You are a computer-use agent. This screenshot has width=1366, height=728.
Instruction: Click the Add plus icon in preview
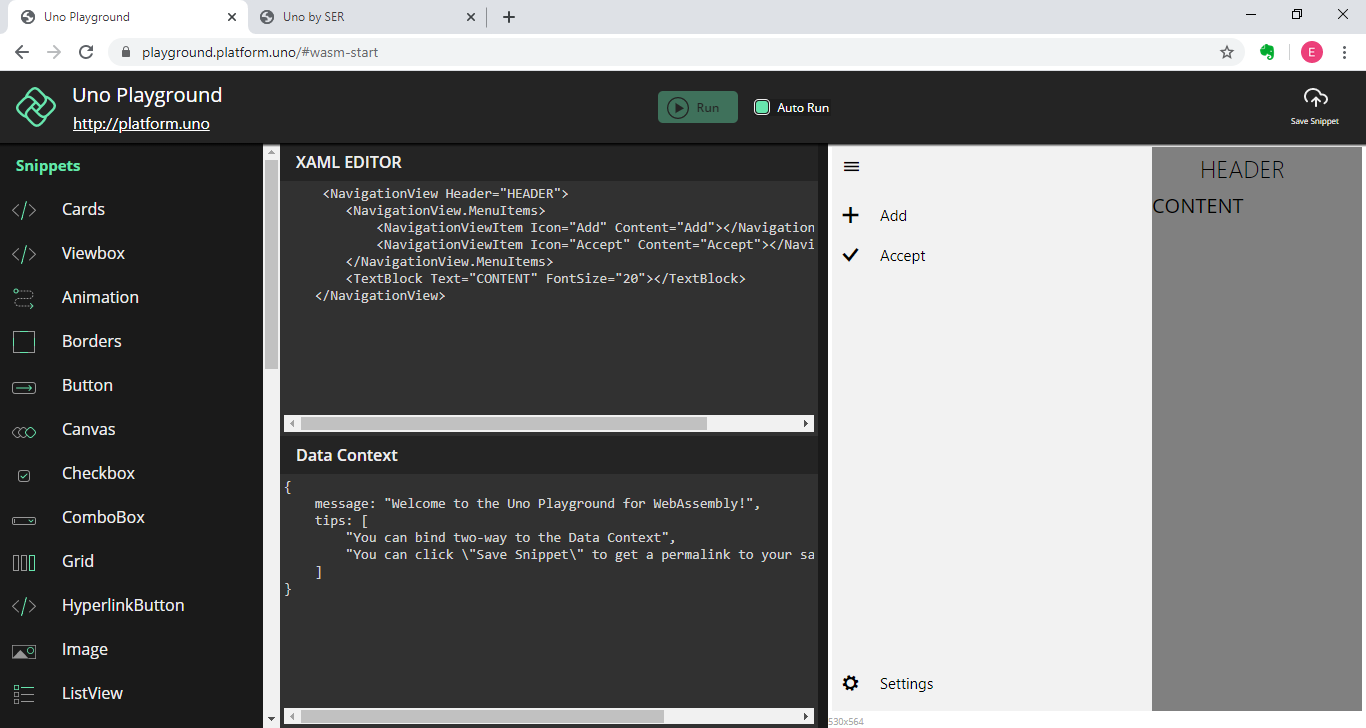coord(850,214)
